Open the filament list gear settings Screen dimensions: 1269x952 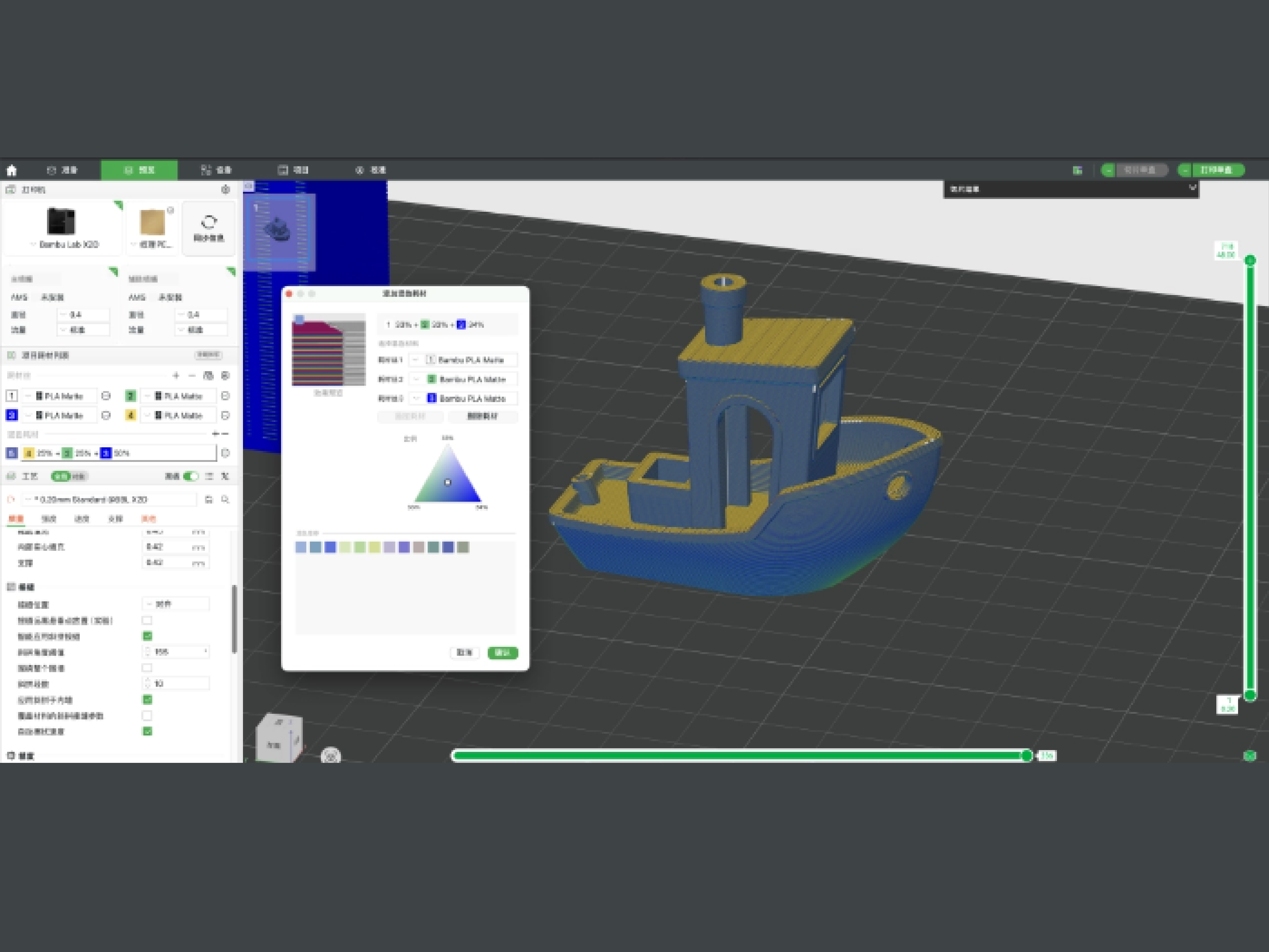point(225,375)
